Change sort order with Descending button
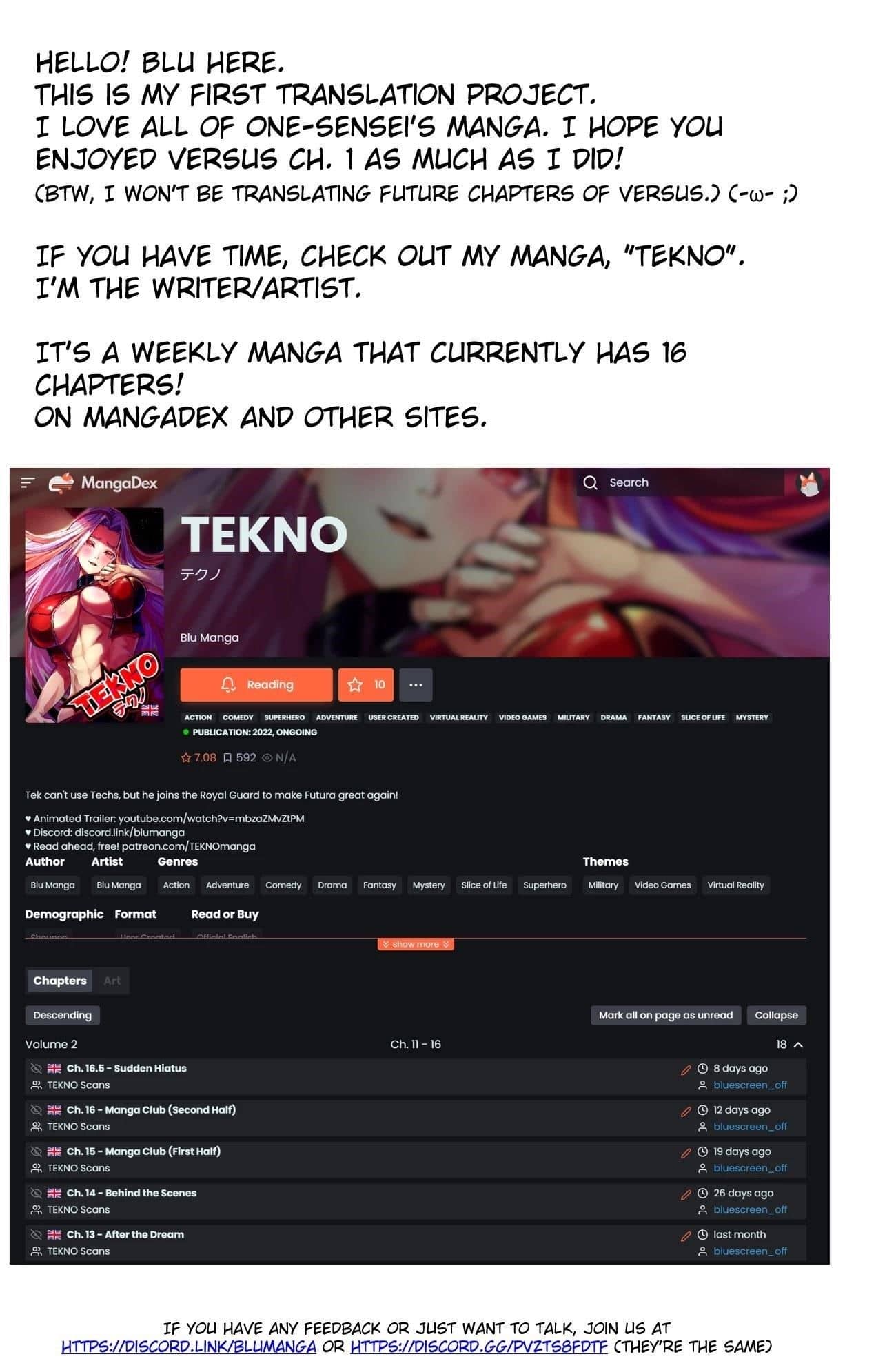Viewport: 896px width, 1372px height. (x=63, y=1015)
